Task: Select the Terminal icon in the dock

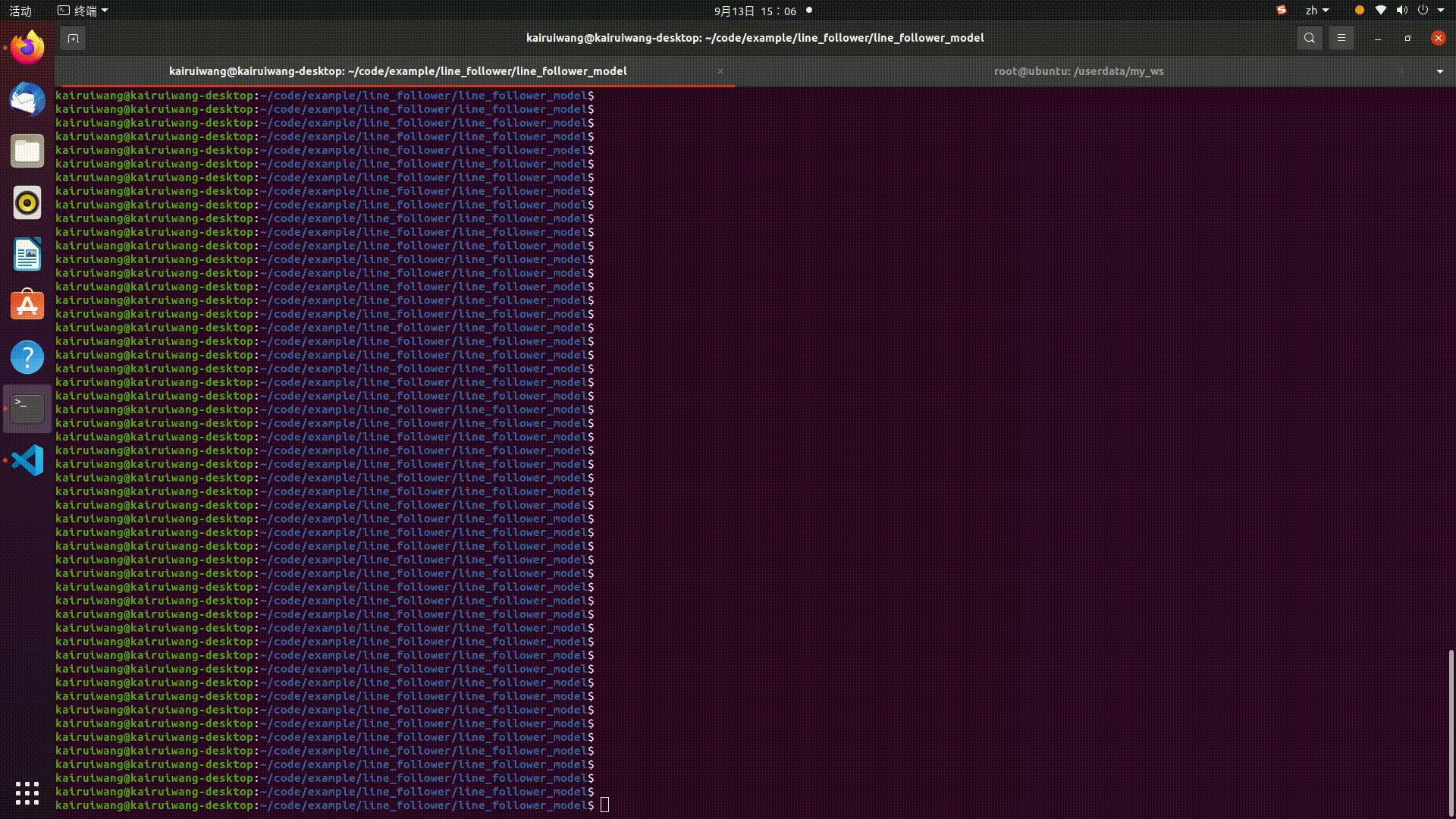Action: pos(27,409)
